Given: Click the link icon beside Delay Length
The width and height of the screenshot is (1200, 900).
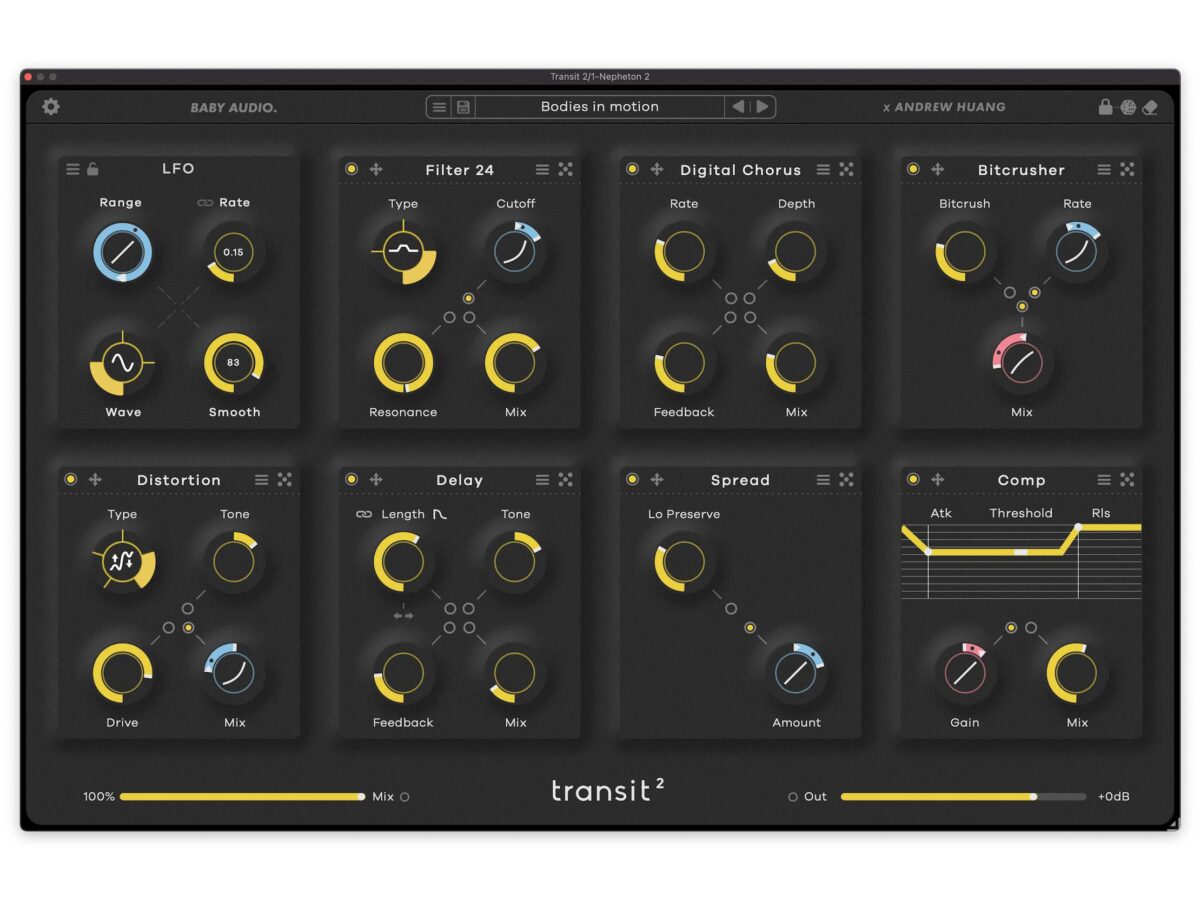Looking at the screenshot, I should pos(364,514).
